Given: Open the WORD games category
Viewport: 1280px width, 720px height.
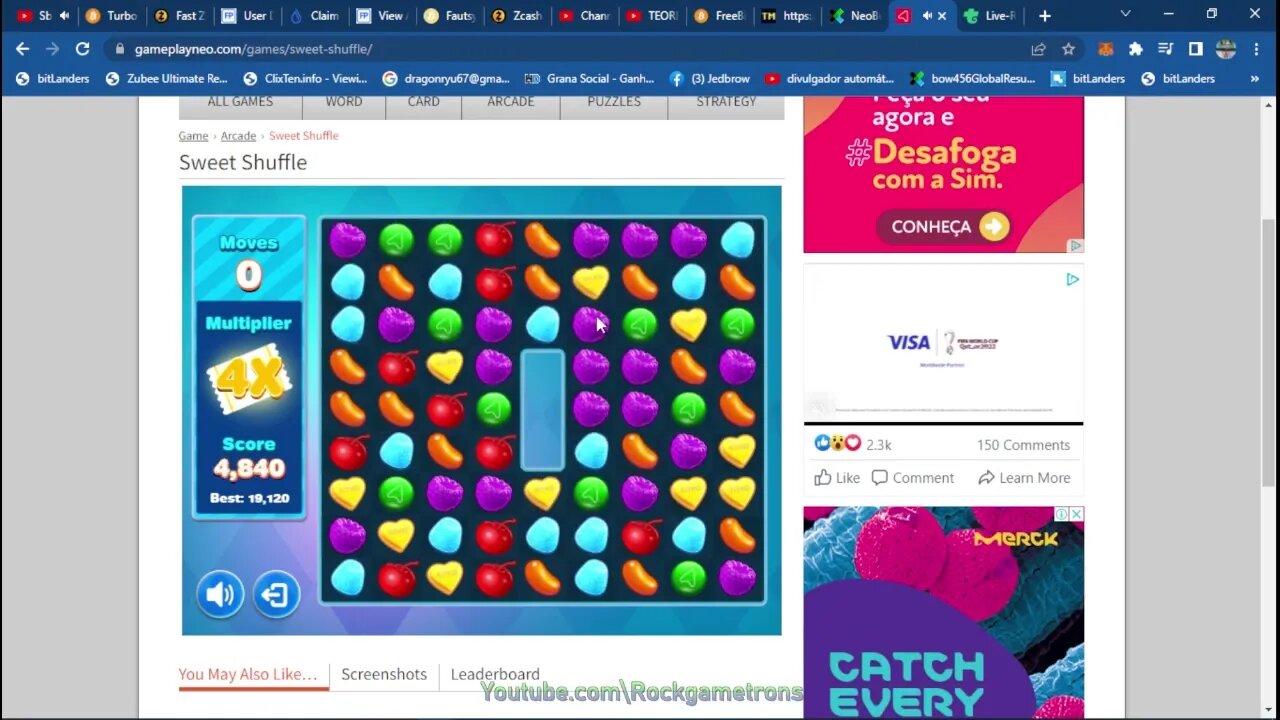Looking at the screenshot, I should point(344,103).
